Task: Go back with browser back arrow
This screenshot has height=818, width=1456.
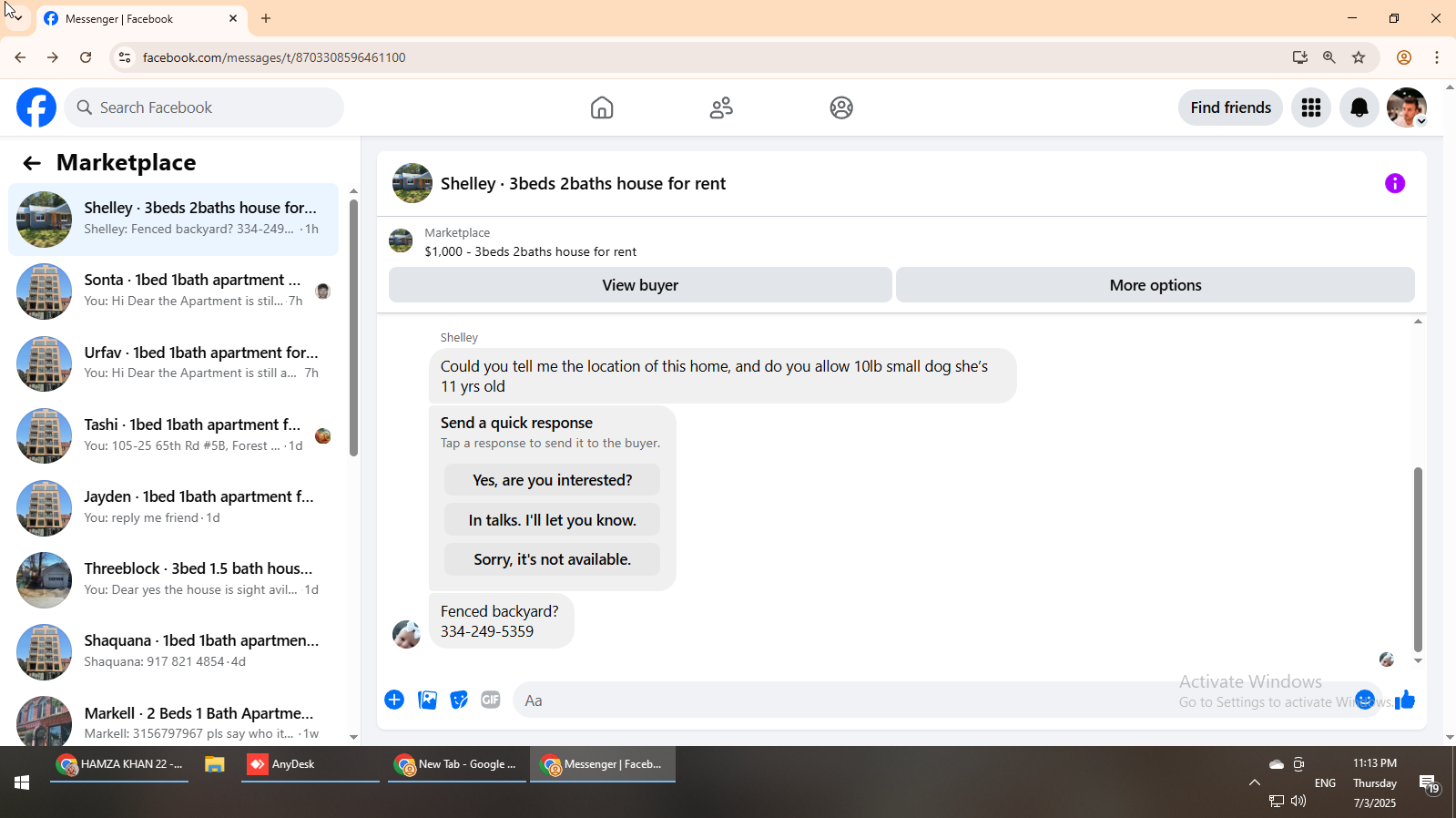Action: (20, 57)
